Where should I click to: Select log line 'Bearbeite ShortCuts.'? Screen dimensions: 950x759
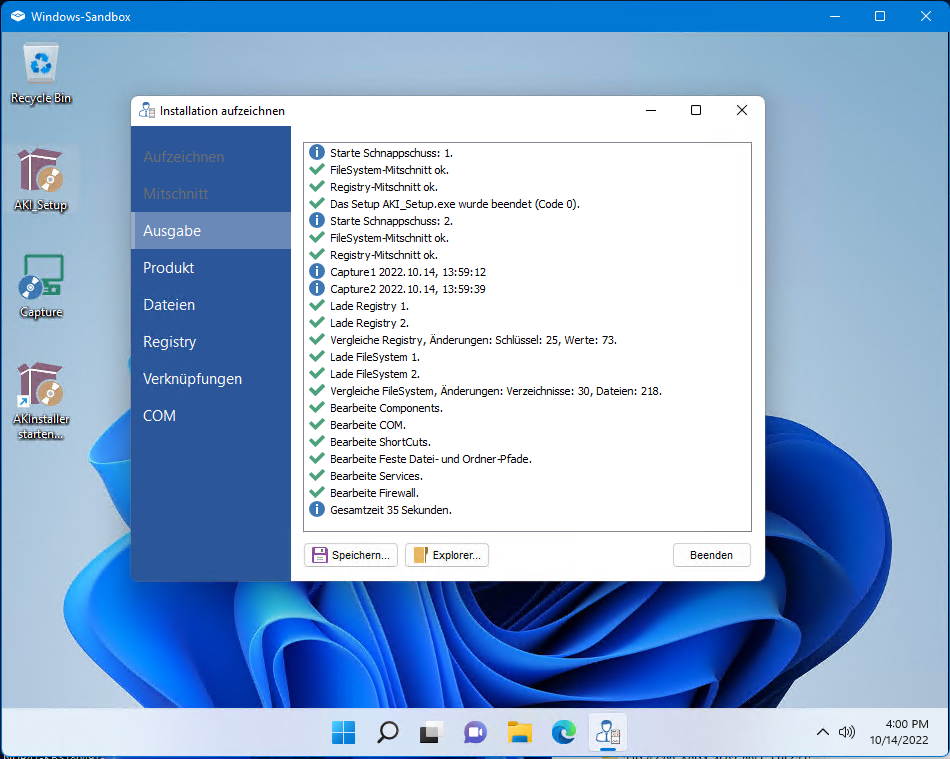point(380,442)
